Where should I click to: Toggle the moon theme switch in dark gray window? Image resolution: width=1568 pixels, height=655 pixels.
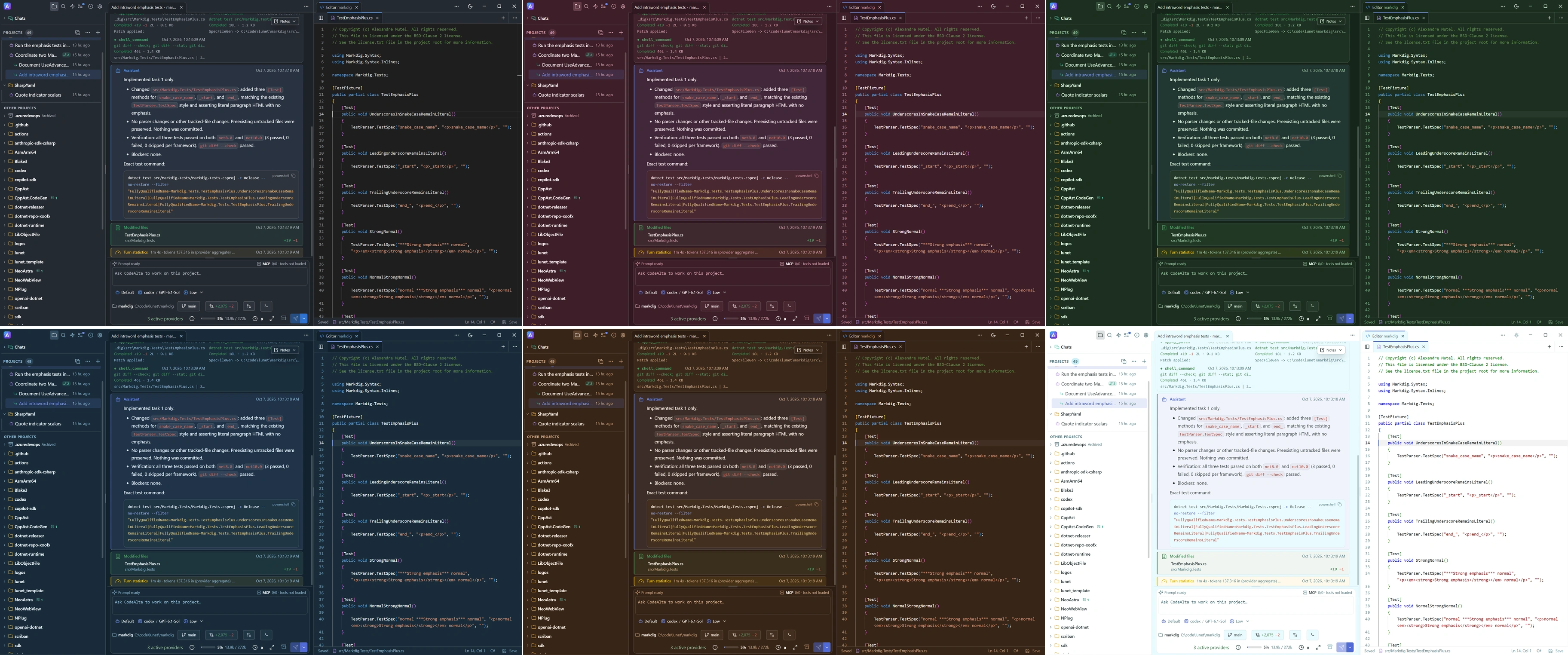tap(470, 6)
